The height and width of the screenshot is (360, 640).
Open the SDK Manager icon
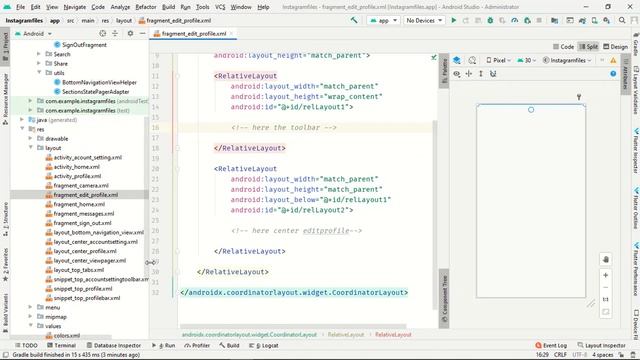(607, 20)
